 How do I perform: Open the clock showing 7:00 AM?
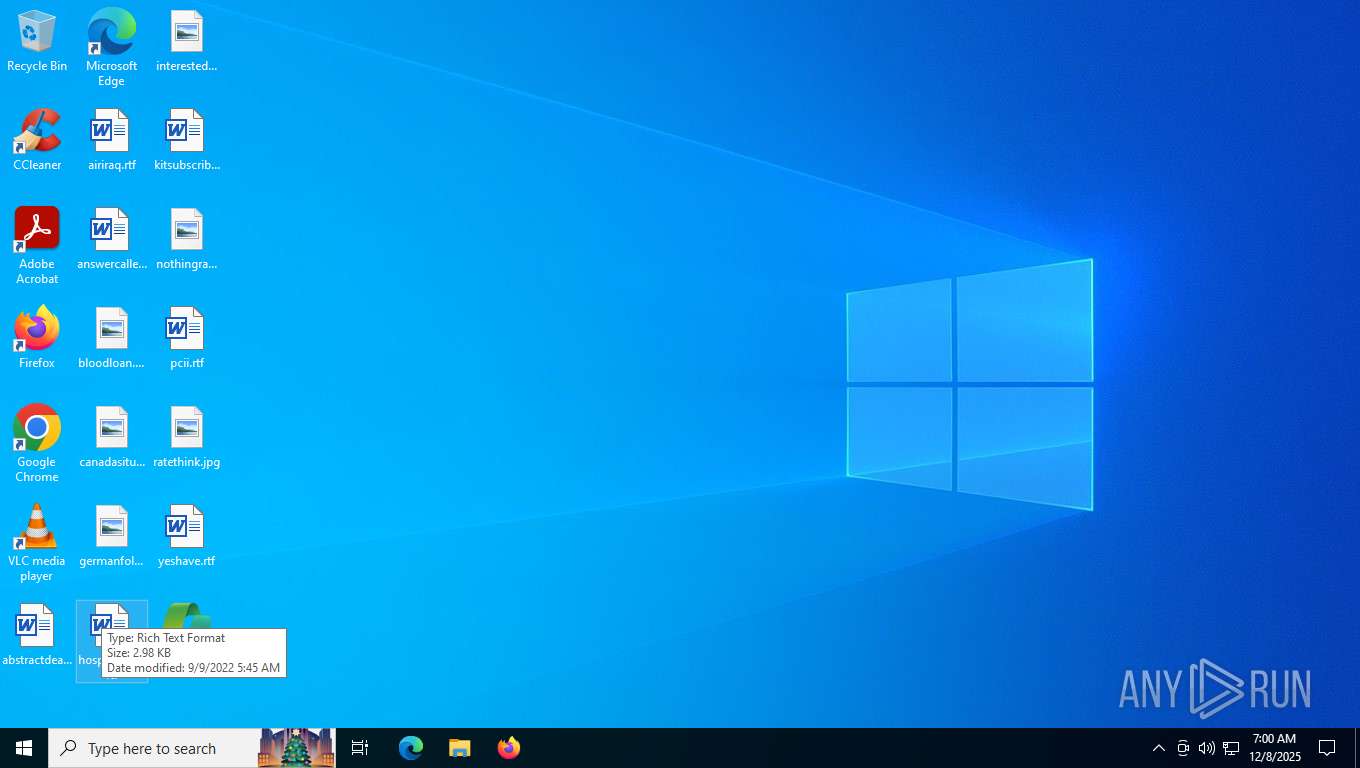tap(1274, 748)
